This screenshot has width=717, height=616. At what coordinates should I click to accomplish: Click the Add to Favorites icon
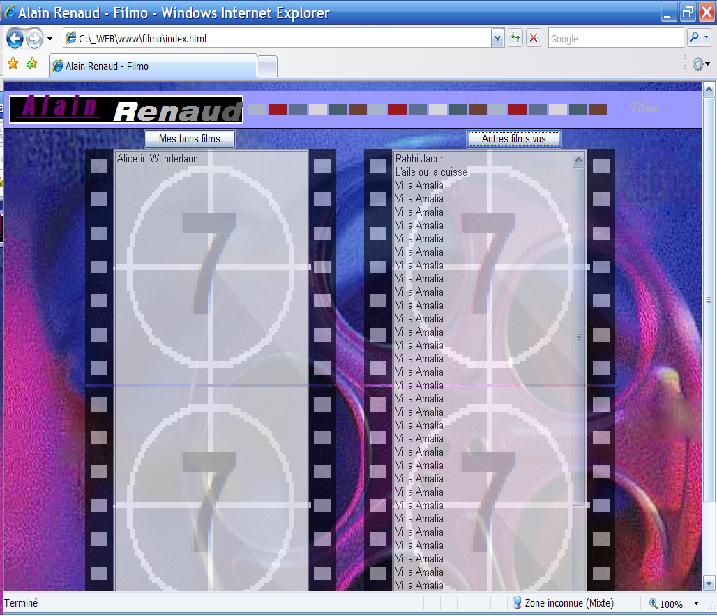(32, 63)
